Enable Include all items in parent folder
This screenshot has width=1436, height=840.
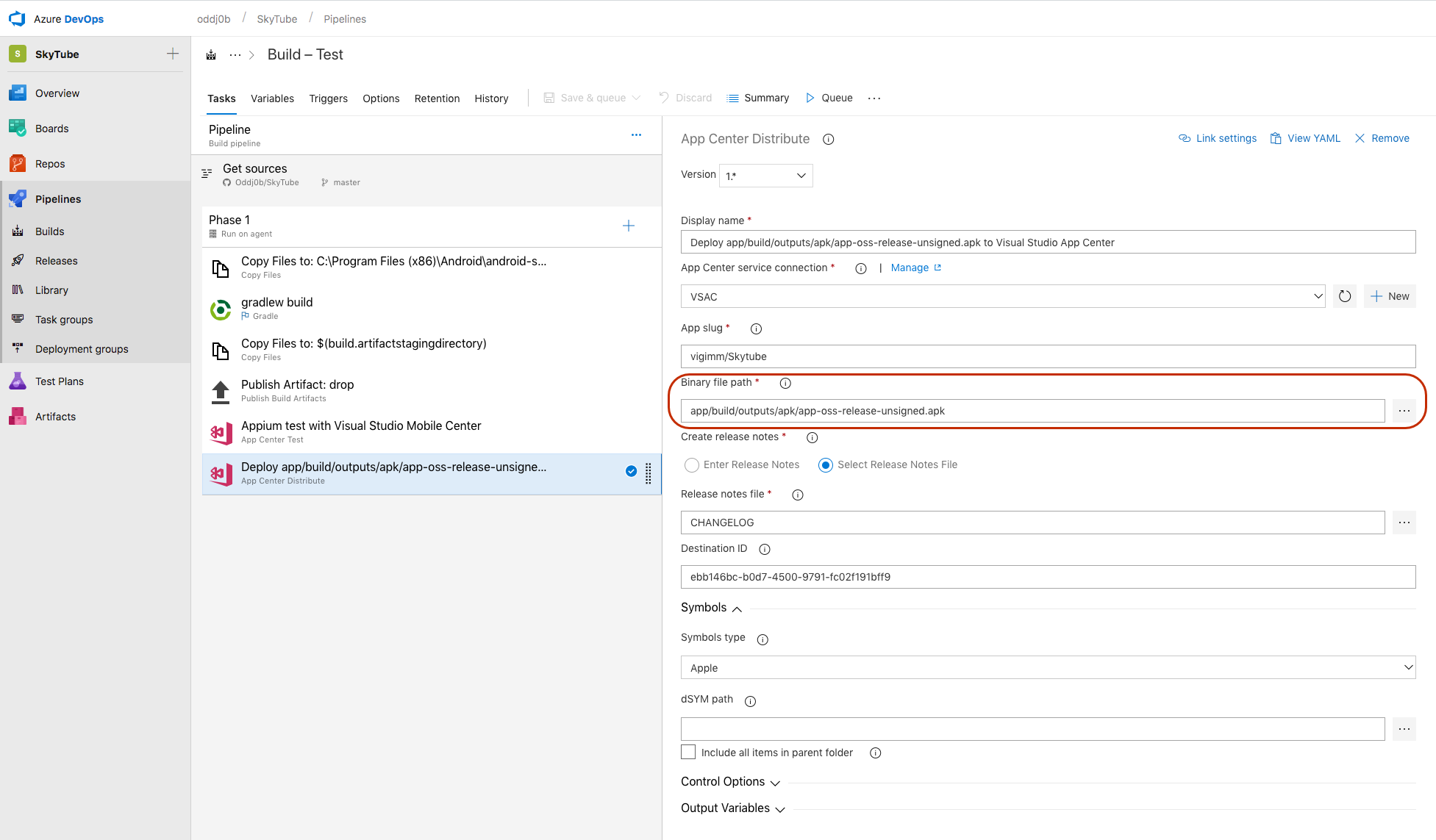point(687,752)
